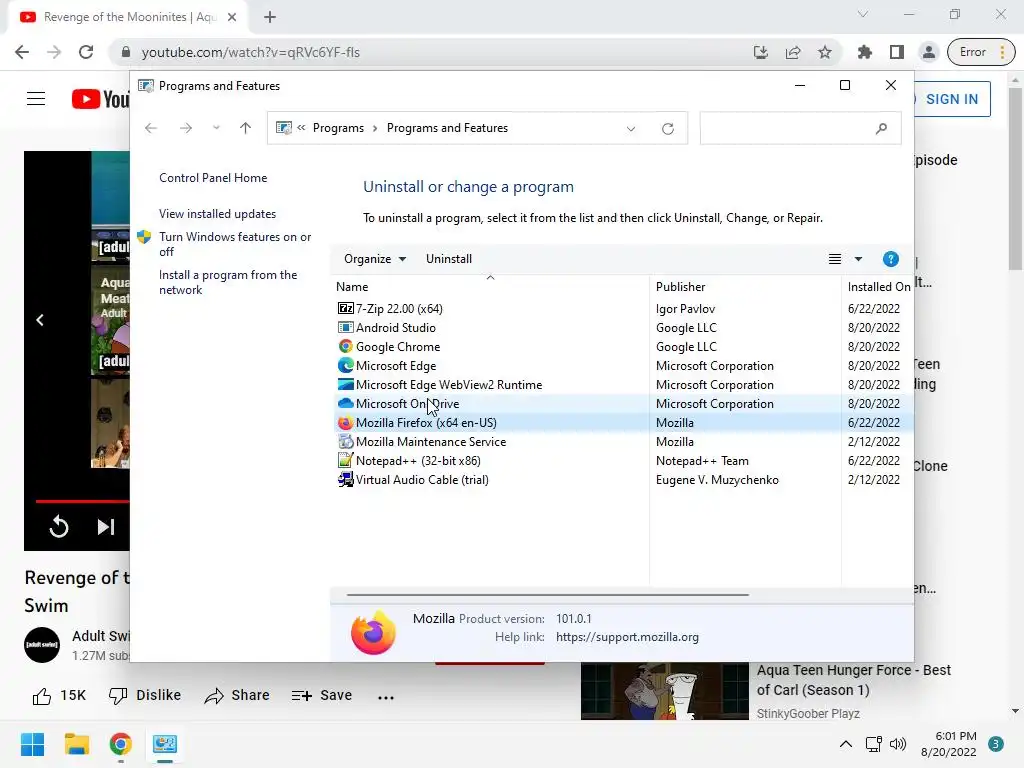Open Turn Windows features on or off
1024x768 pixels.
[x=235, y=244]
